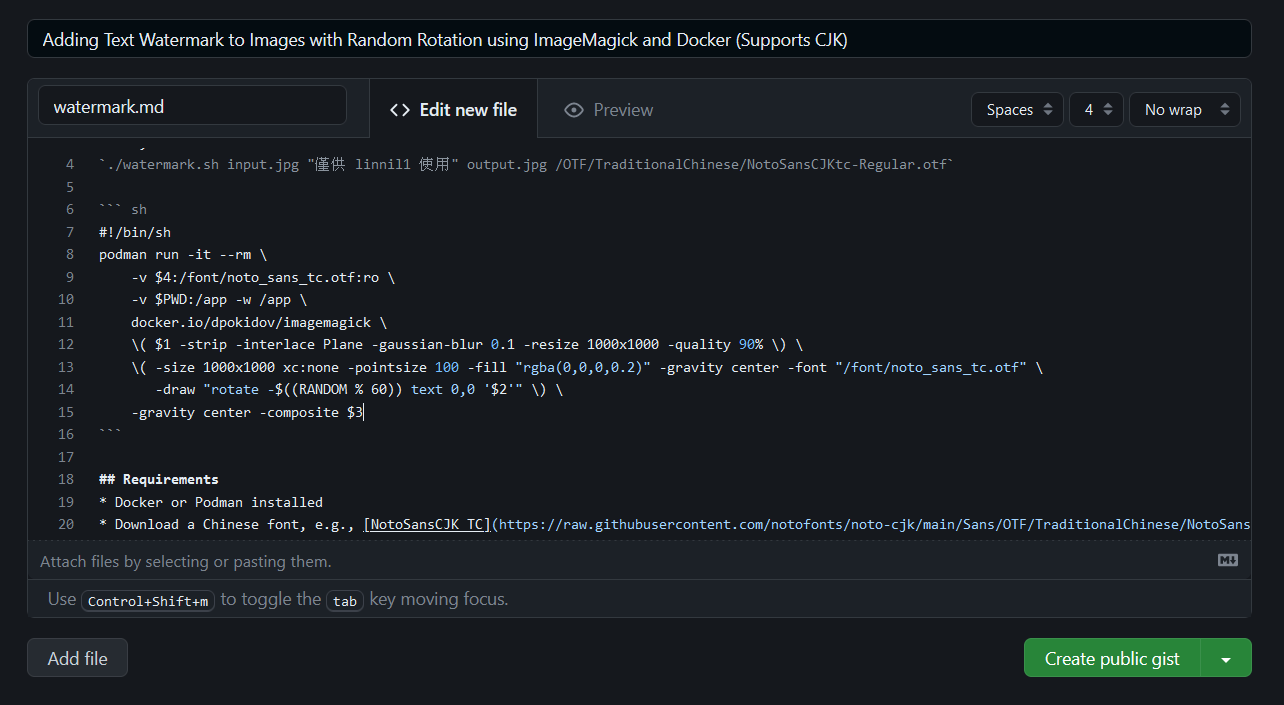1284x705 pixels.
Task: Click the '-gravity center -composite $3' line
Action: pyautogui.click(x=247, y=412)
